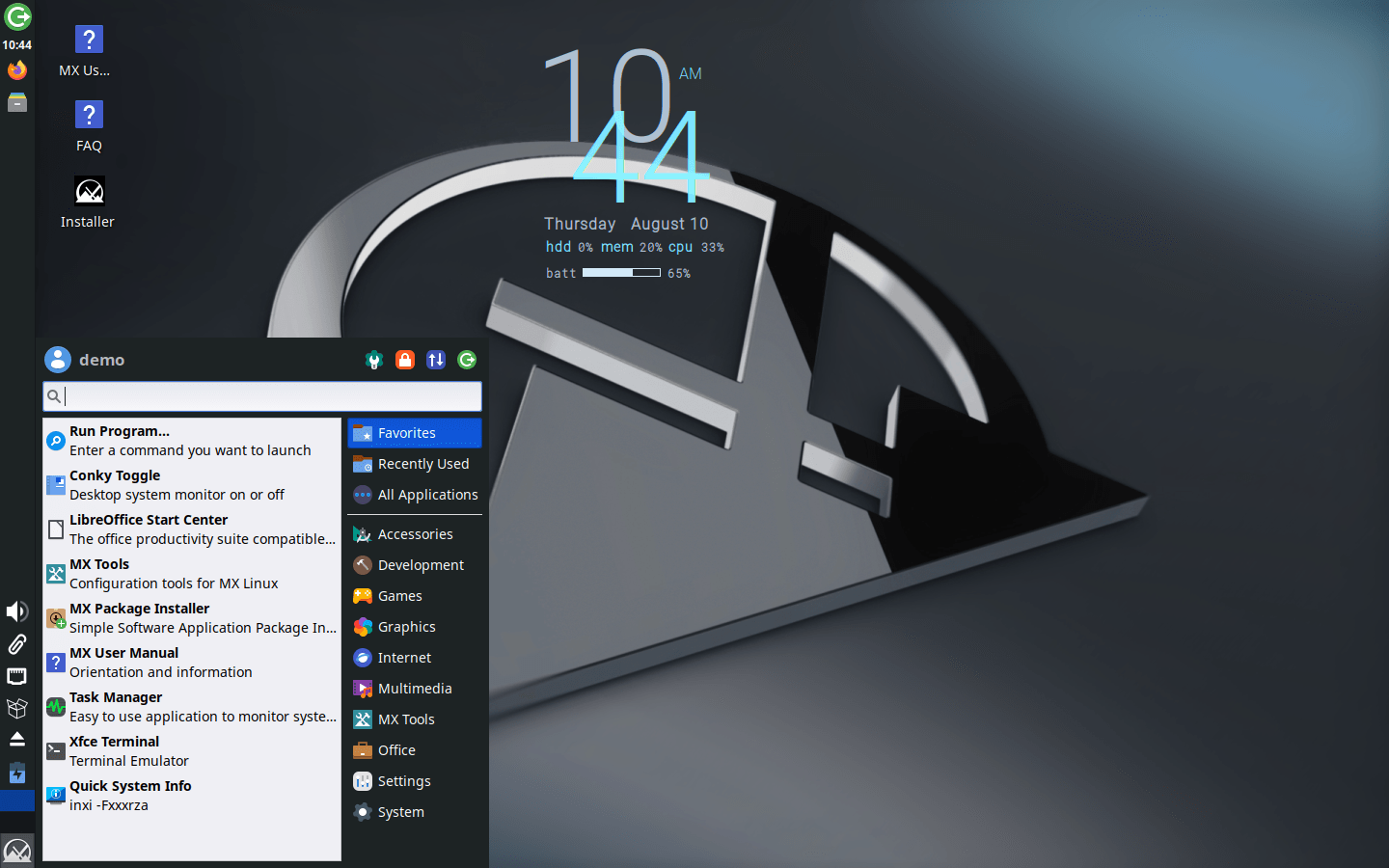Open the Settings category
This screenshot has height=868, width=1389.
point(415,781)
